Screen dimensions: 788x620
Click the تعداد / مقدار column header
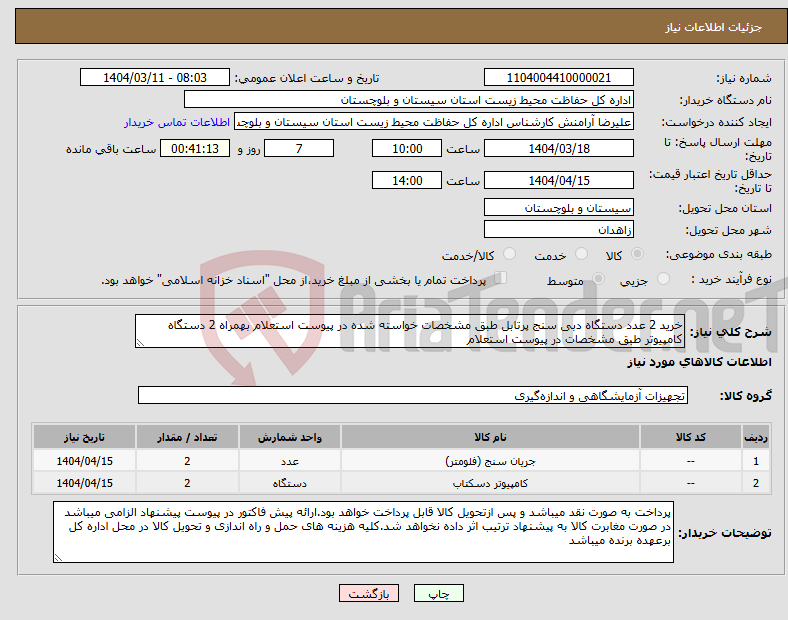pyautogui.click(x=187, y=437)
